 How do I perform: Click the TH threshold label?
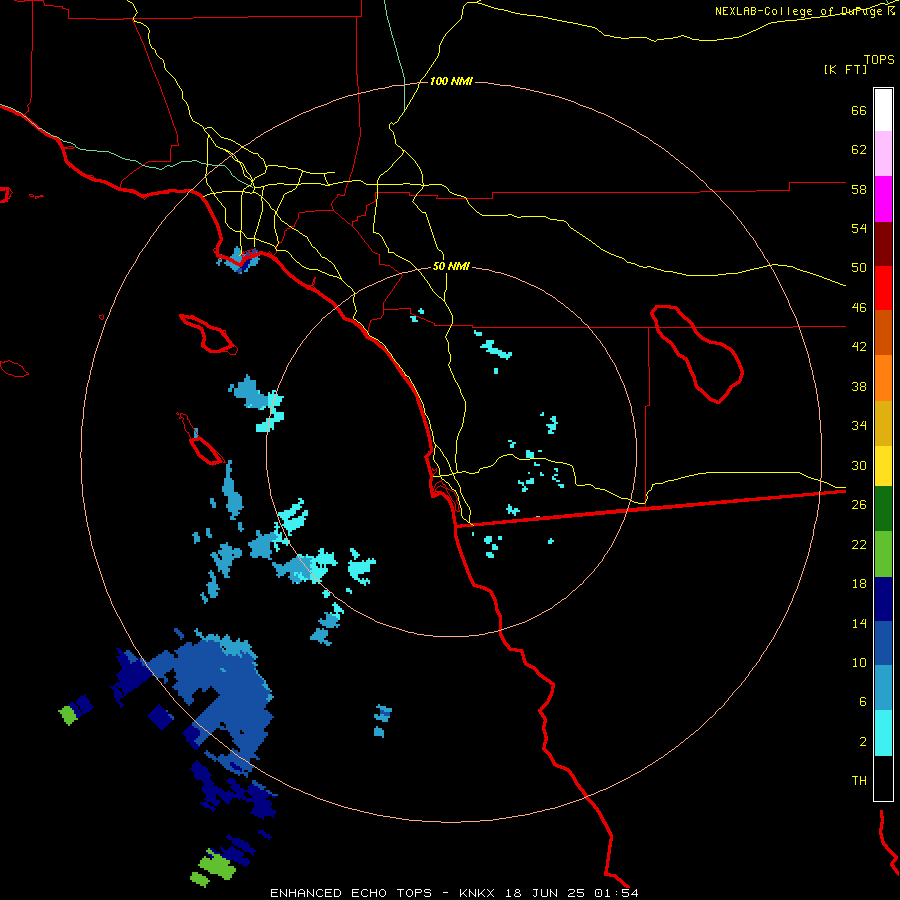point(859,780)
